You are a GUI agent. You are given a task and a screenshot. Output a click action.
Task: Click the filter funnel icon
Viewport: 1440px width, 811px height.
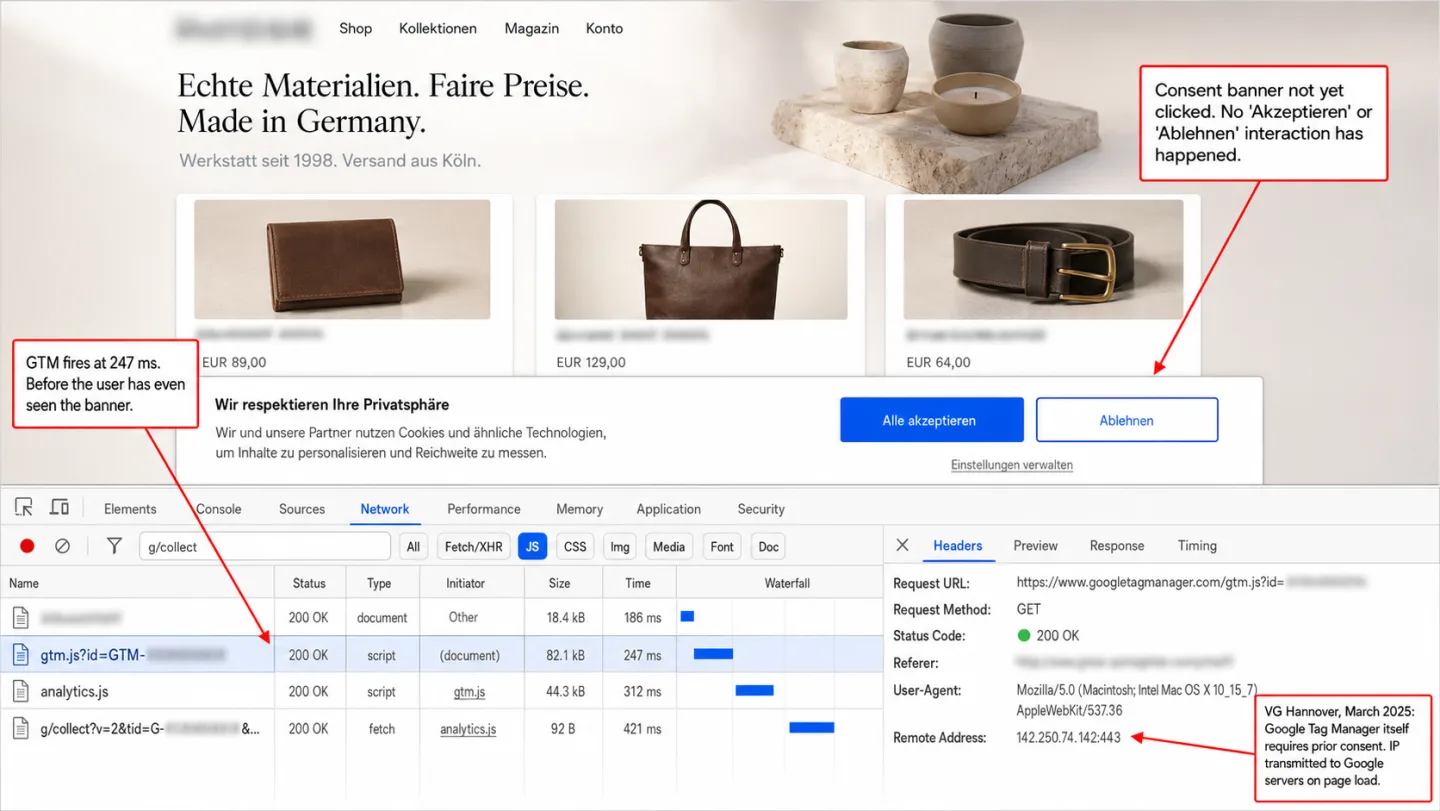coord(114,546)
